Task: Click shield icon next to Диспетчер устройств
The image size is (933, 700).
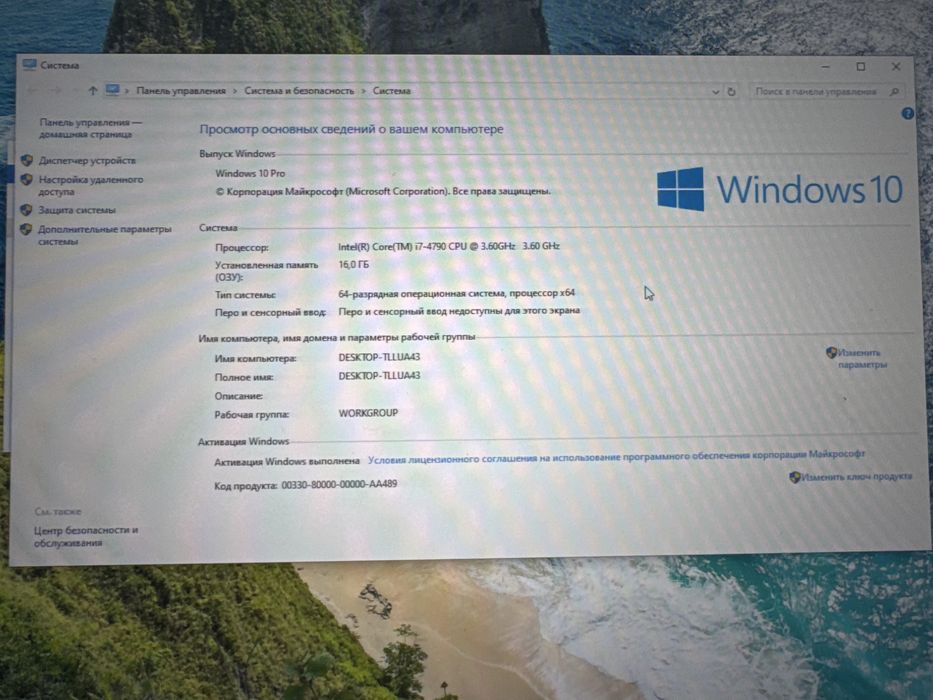Action: tap(27, 160)
